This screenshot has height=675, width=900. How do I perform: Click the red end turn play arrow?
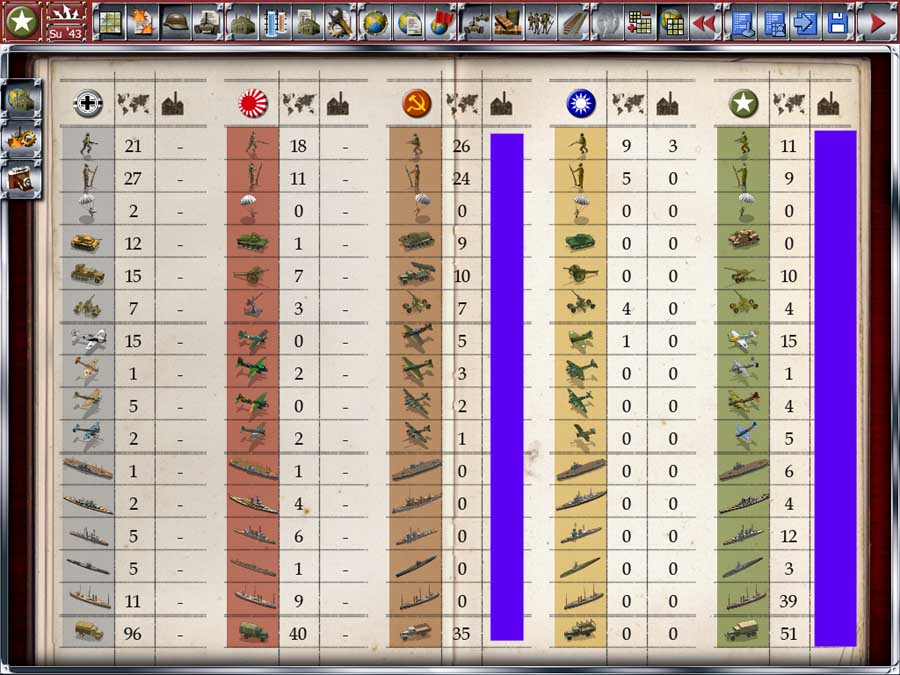click(x=877, y=22)
